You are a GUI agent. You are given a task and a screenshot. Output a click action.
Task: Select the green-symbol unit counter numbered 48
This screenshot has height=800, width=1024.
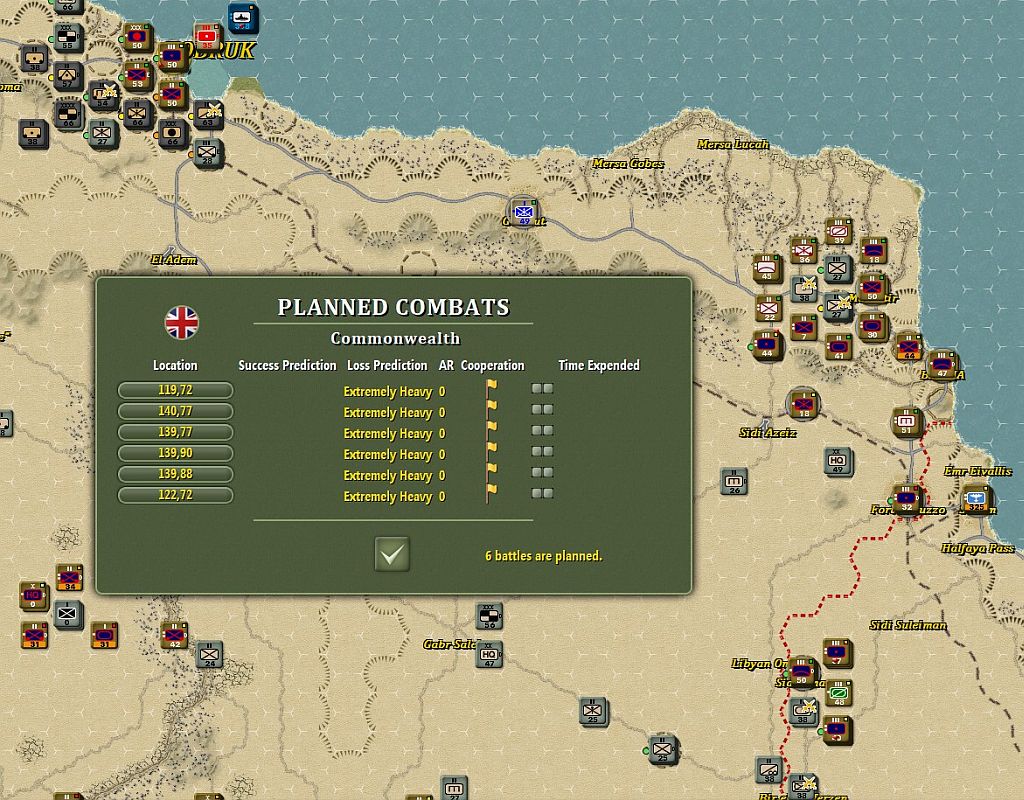(839, 693)
